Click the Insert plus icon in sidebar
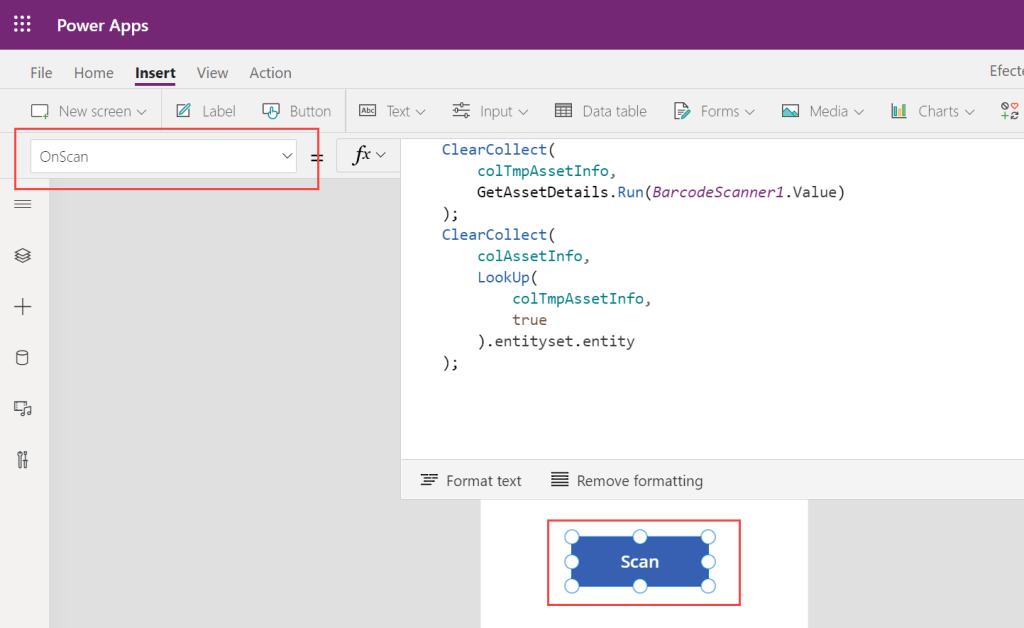Screen dimensions: 1024x628 tap(22, 307)
